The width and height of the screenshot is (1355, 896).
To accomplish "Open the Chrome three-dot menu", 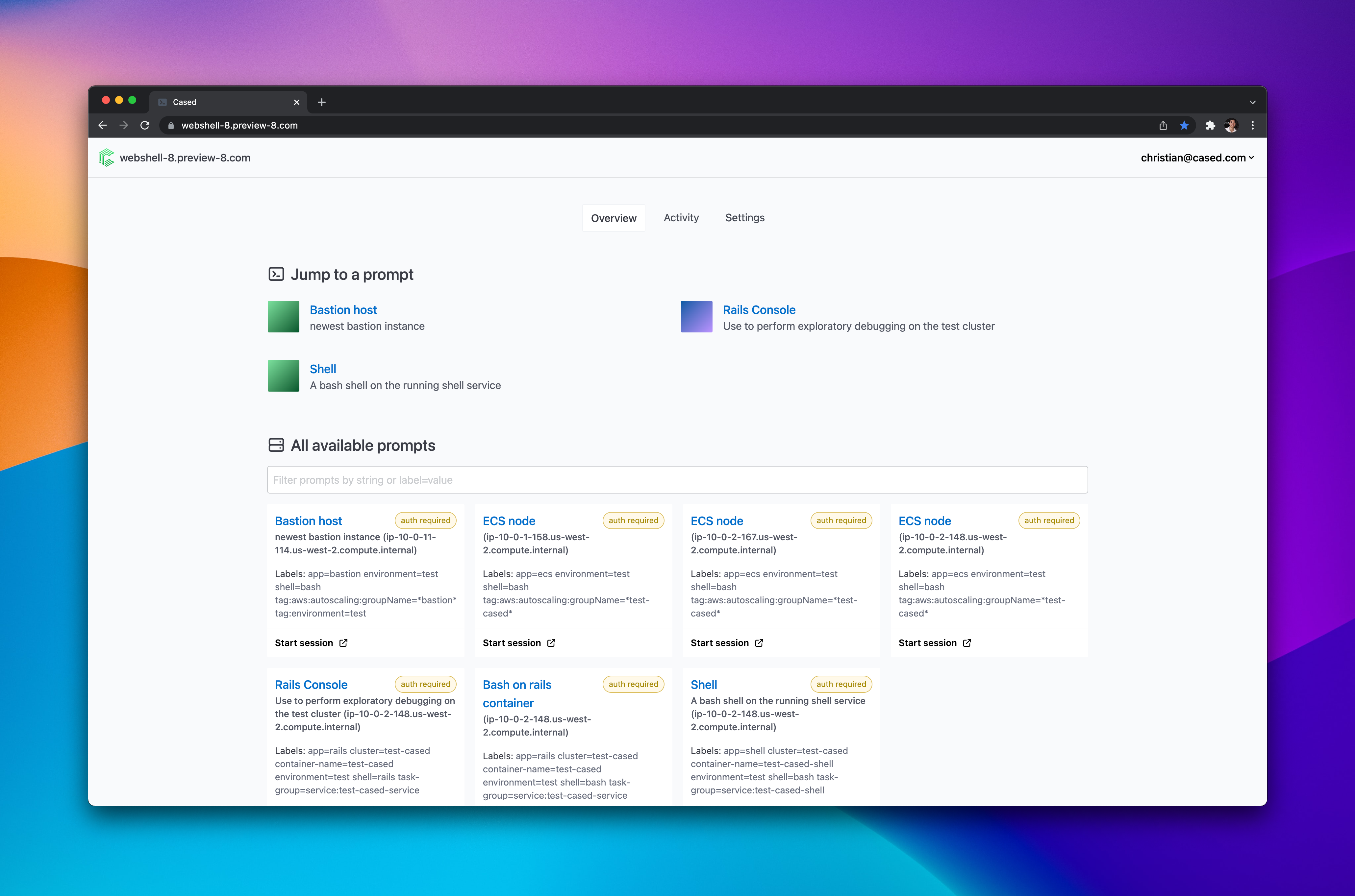I will [x=1253, y=125].
